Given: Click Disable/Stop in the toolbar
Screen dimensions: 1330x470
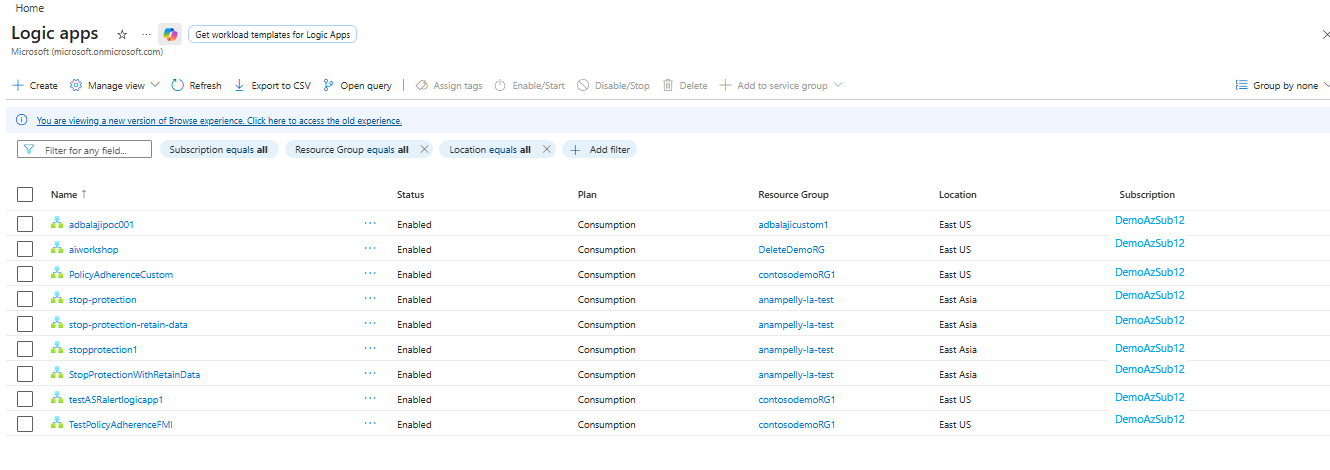Looking at the screenshot, I should [x=613, y=85].
